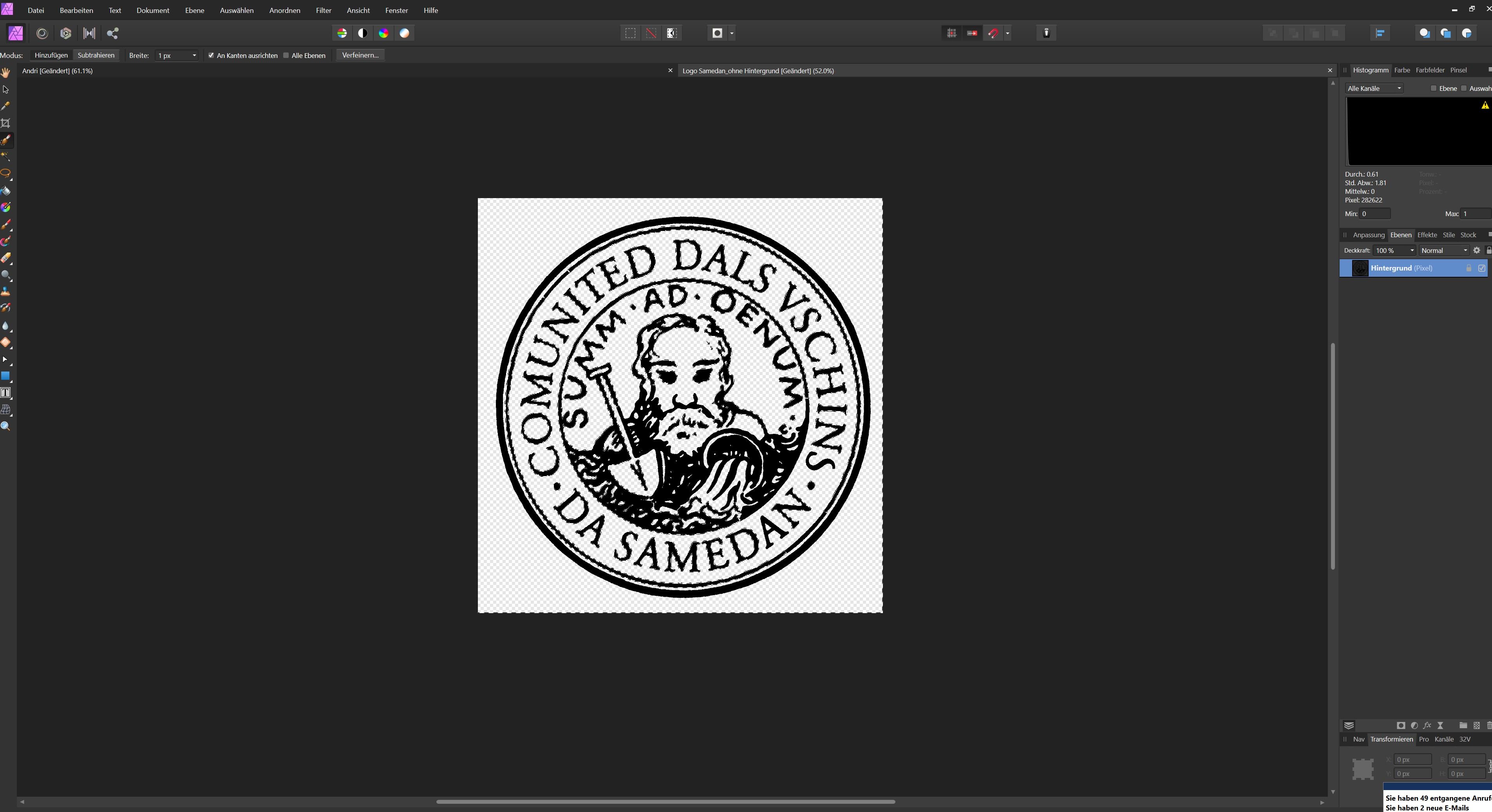Select the 'Subtrahieren' mode button

pyautogui.click(x=96, y=55)
